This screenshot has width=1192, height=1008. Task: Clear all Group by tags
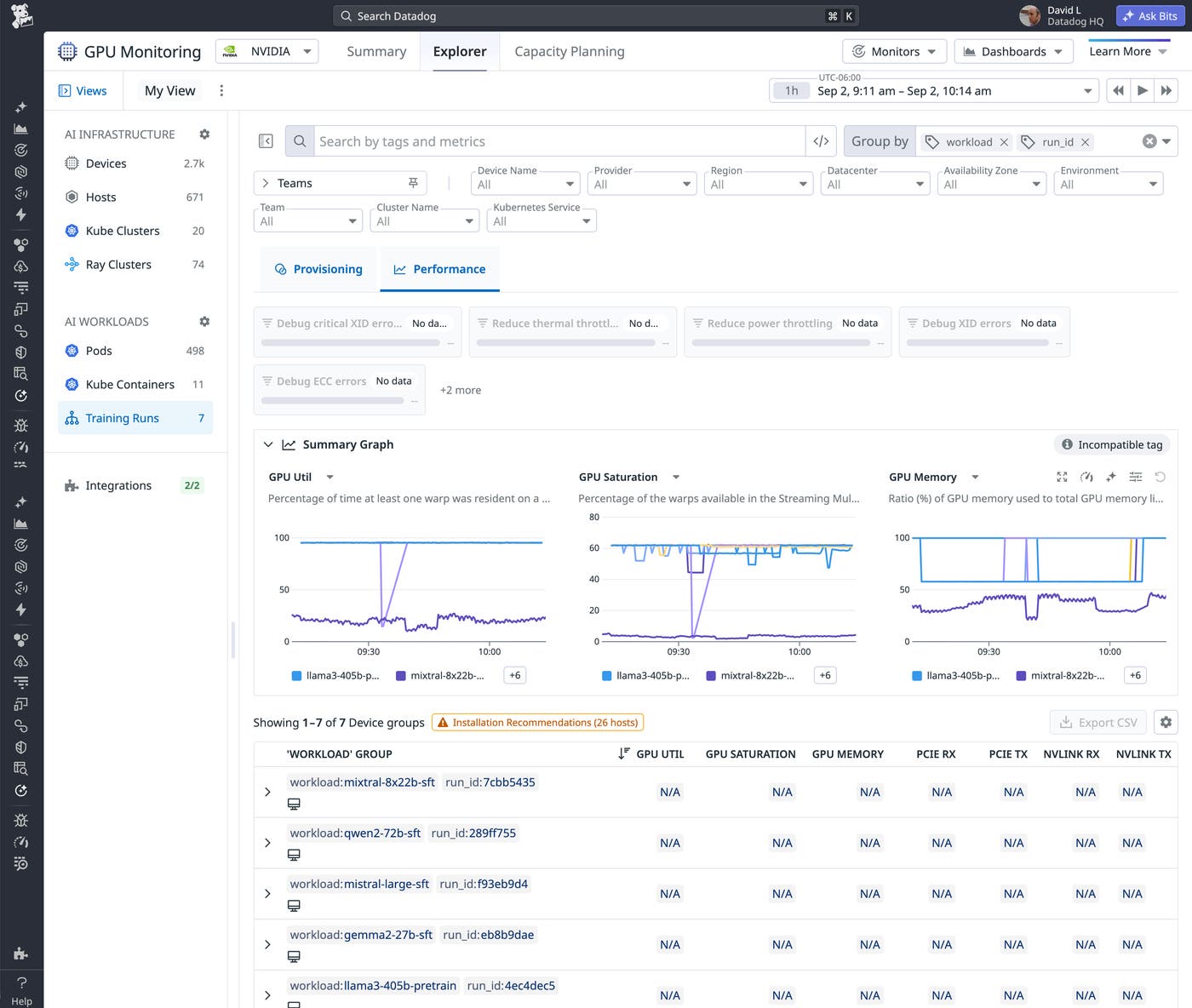click(x=1149, y=141)
